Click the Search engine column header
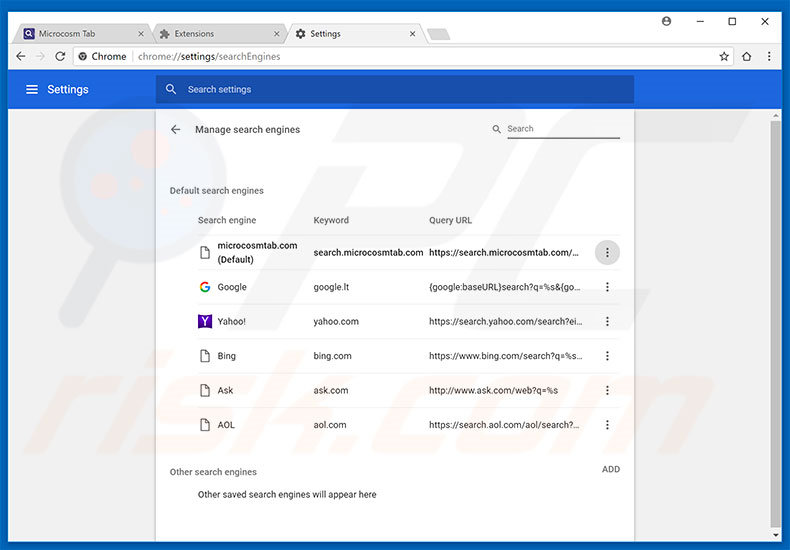 click(x=227, y=220)
